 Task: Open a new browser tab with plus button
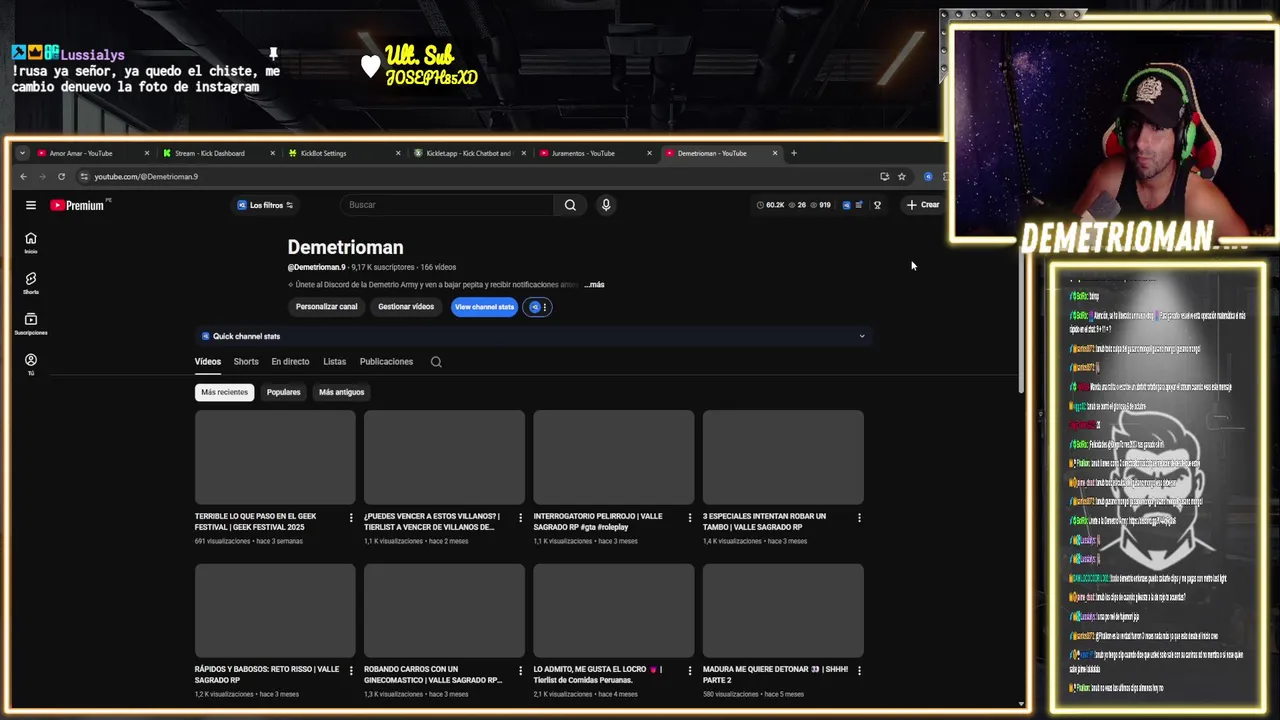[794, 153]
